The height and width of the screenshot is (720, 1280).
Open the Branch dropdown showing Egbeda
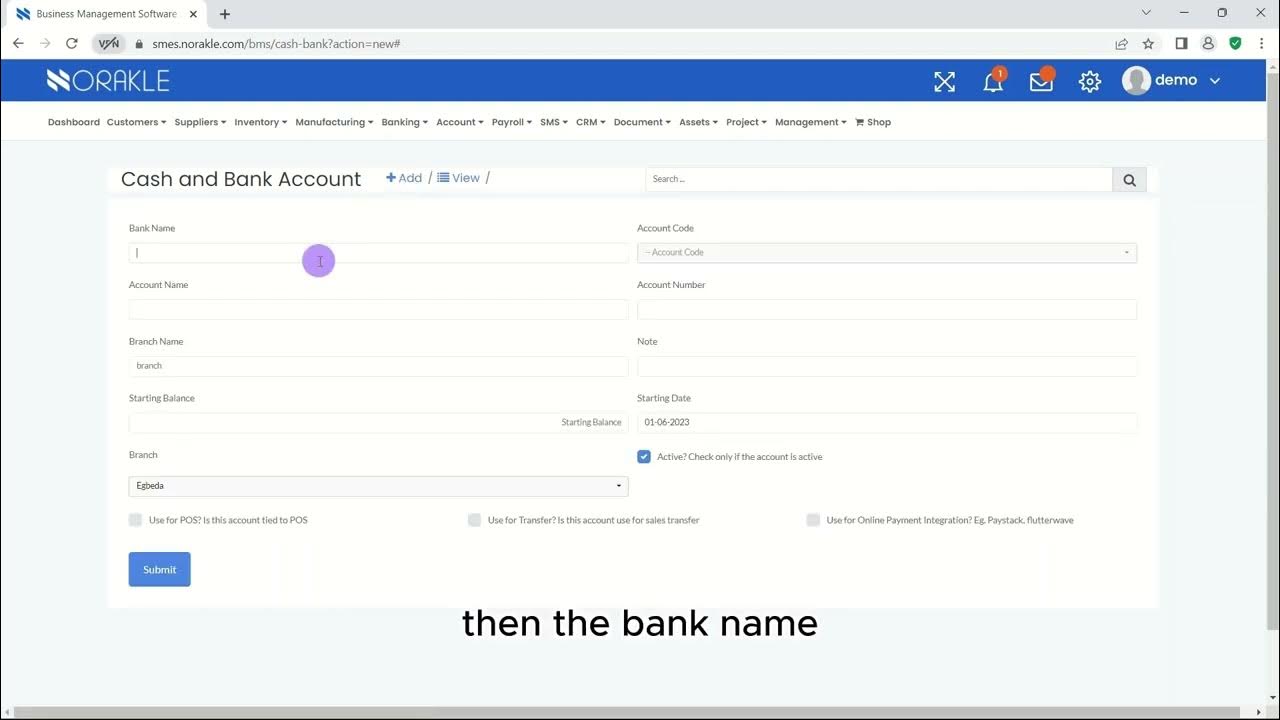[378, 486]
